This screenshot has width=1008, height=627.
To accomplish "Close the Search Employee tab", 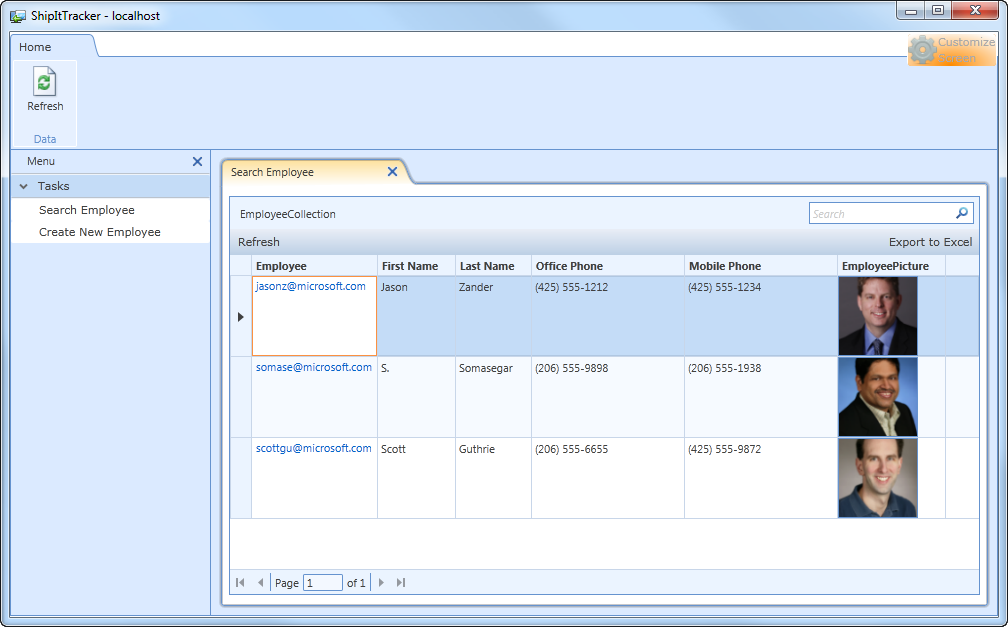I will point(393,171).
